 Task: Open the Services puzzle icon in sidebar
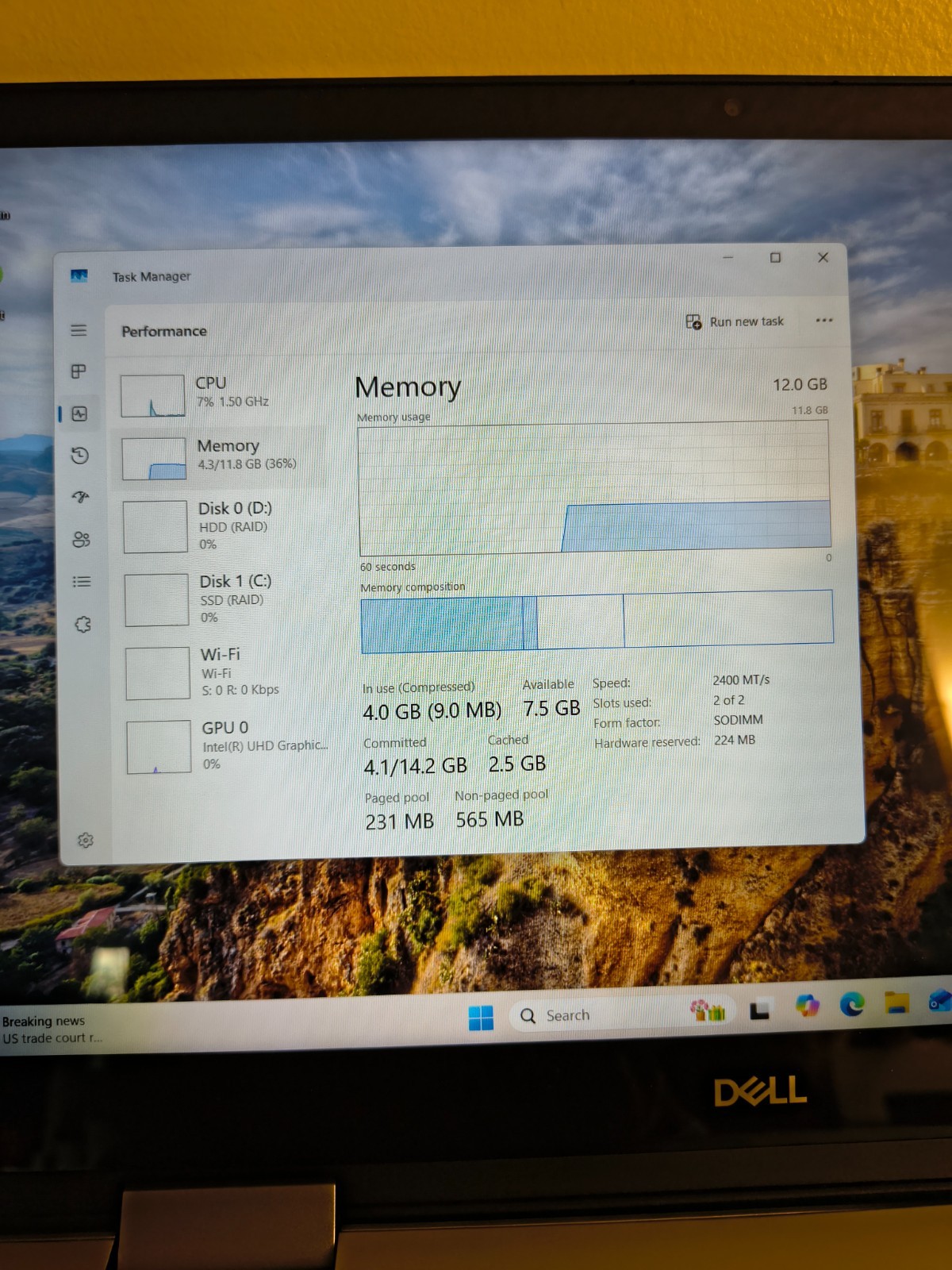click(x=83, y=625)
